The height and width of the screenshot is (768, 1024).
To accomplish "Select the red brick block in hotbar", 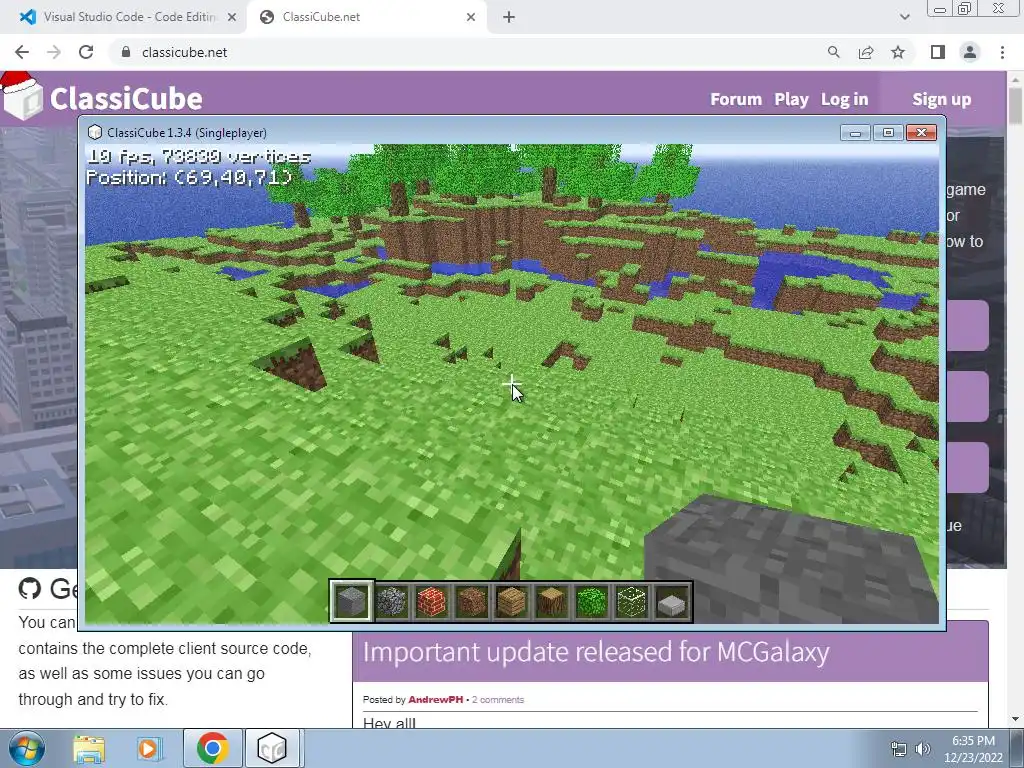I will 432,601.
